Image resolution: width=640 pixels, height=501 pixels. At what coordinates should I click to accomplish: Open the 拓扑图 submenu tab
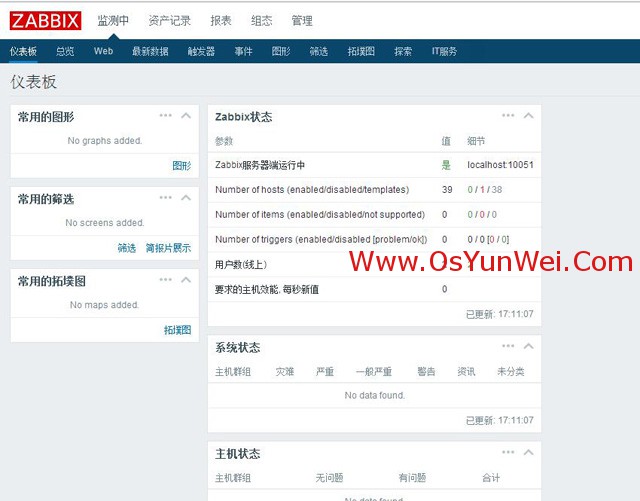pos(361,51)
